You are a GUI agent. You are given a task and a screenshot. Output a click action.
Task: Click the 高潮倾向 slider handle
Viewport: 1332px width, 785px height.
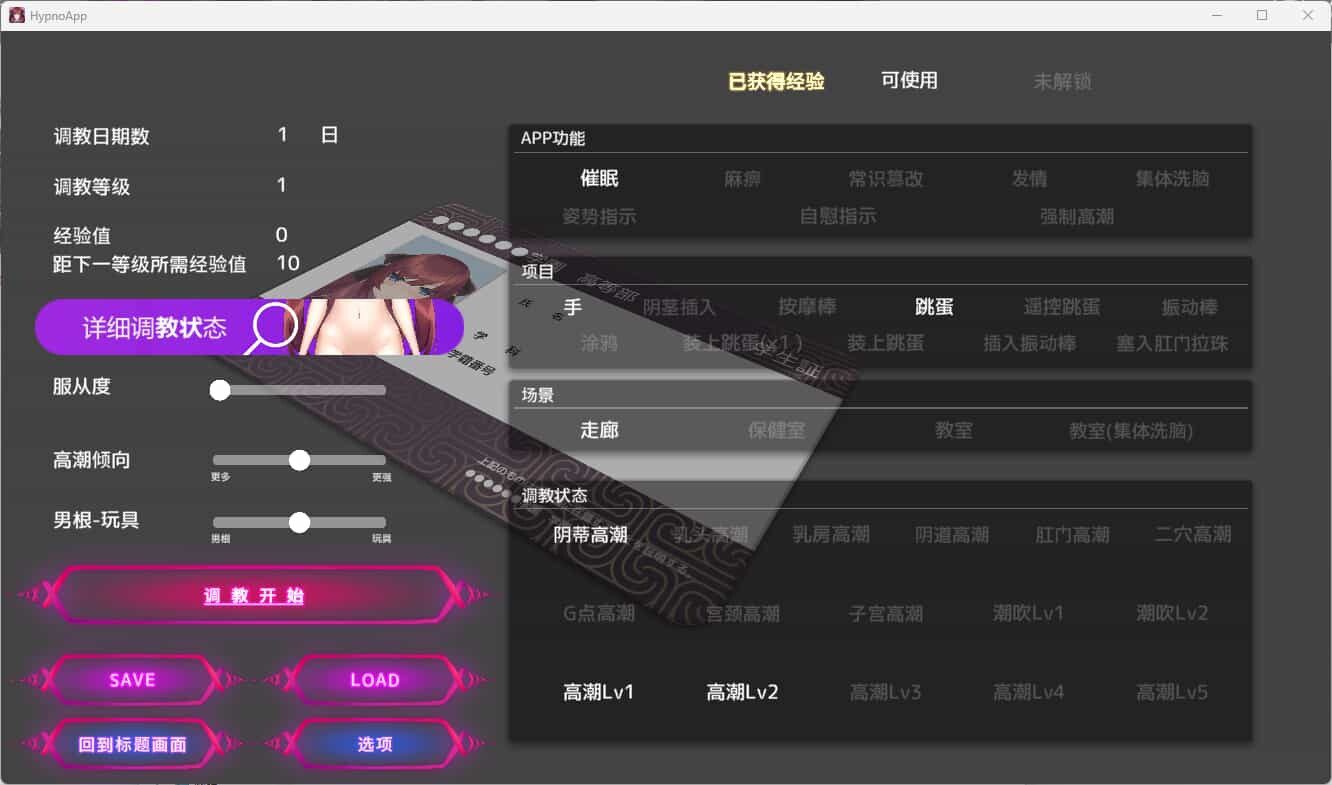(x=299, y=460)
